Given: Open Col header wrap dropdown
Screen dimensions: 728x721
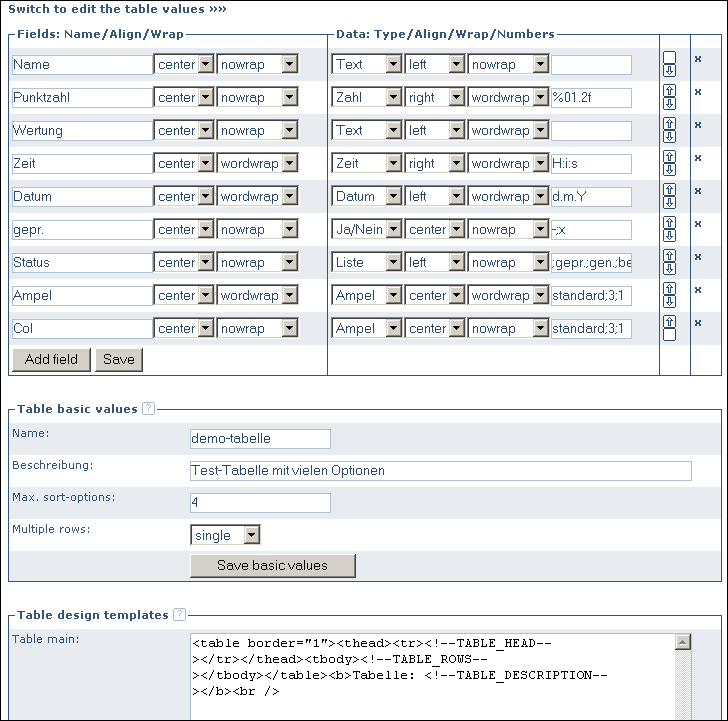Looking at the screenshot, I should point(257,328).
